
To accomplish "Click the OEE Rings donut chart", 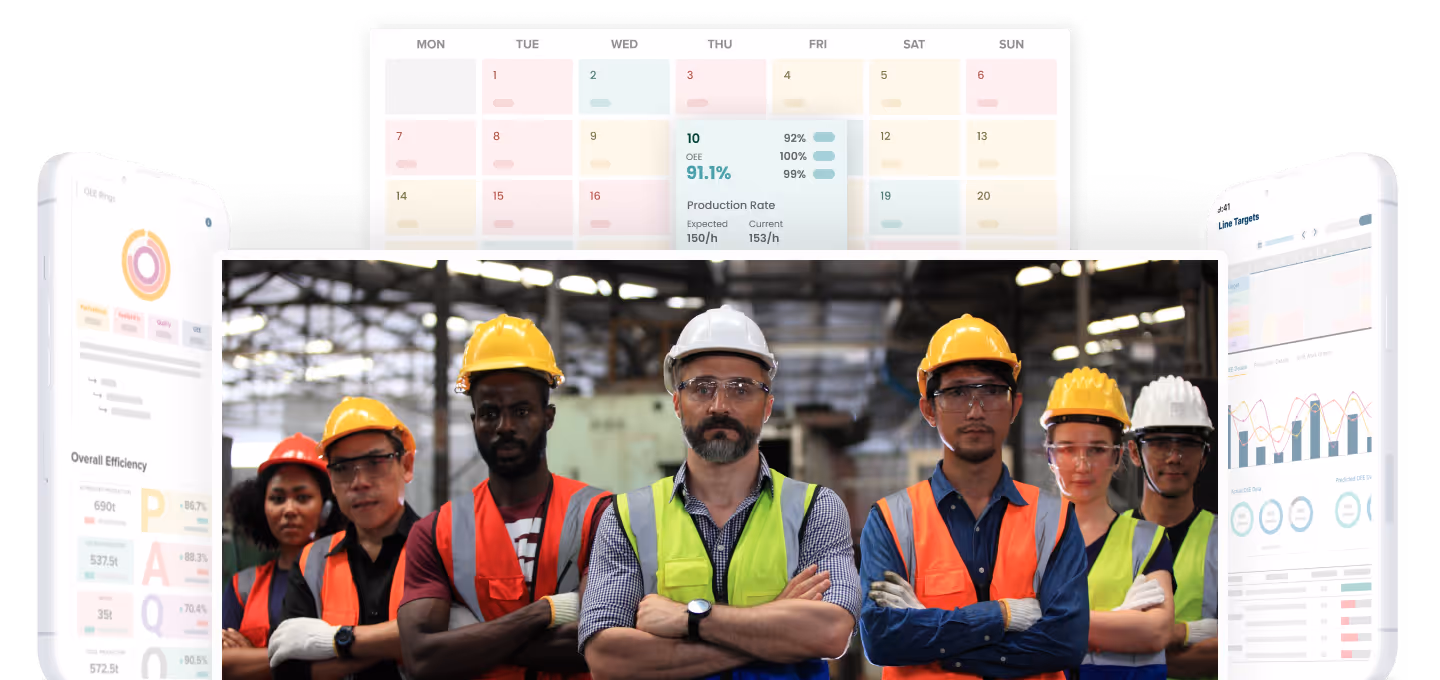I will click(x=146, y=262).
